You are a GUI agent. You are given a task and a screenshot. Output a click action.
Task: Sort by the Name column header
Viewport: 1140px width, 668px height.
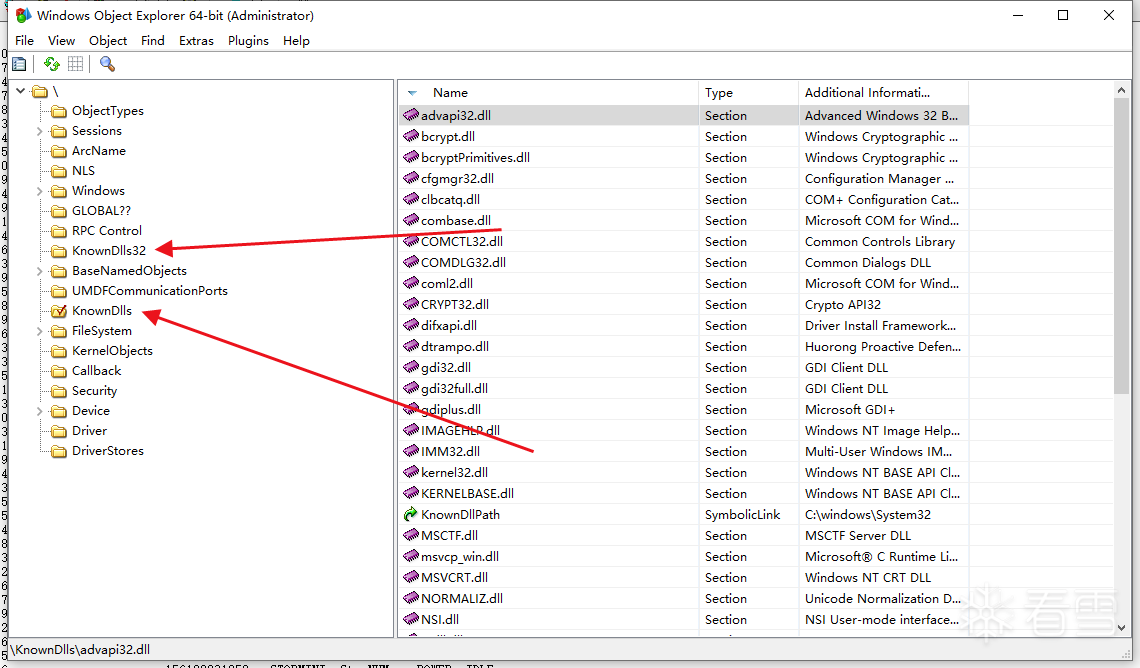tap(548, 92)
